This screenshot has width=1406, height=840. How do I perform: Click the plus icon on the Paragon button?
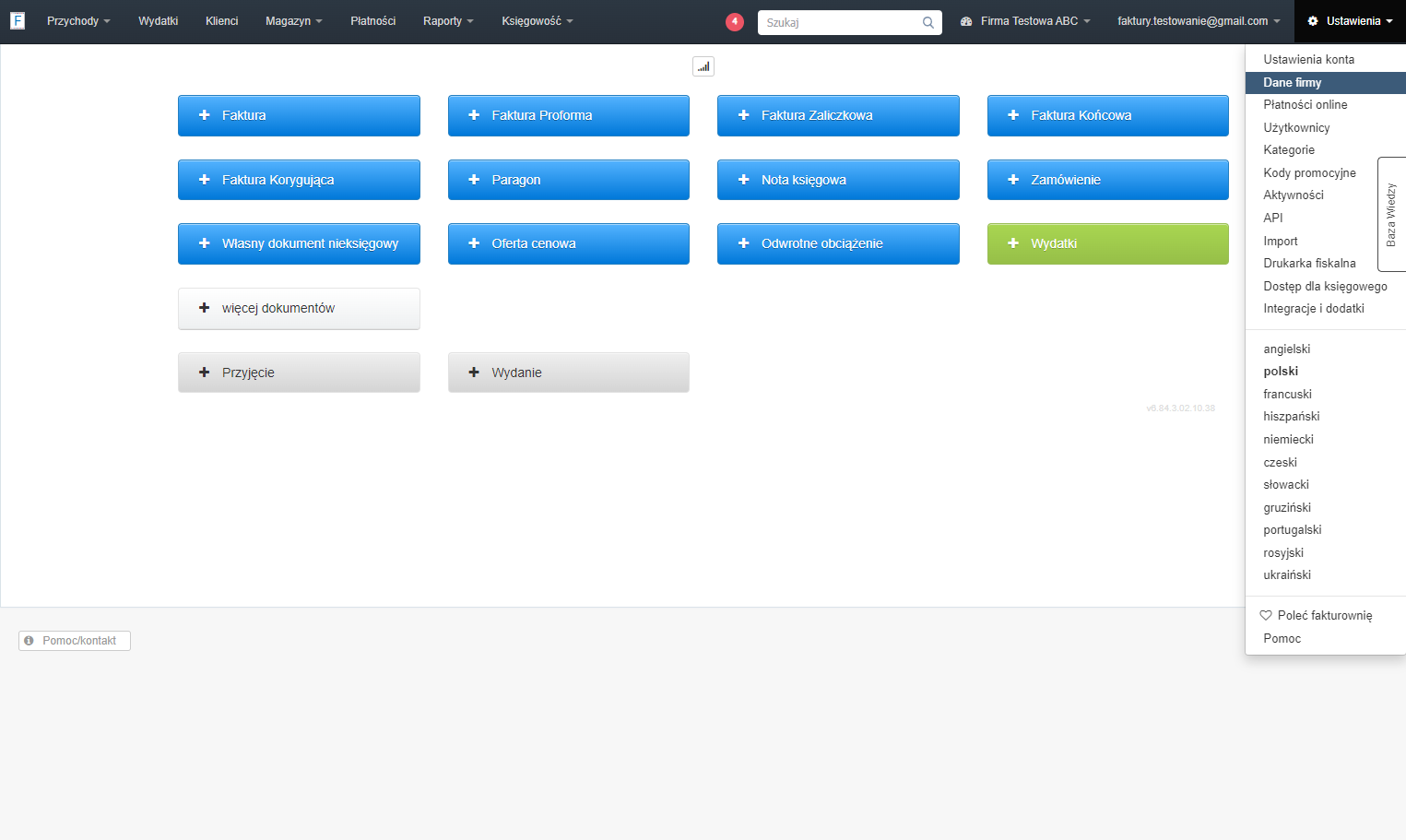[474, 180]
